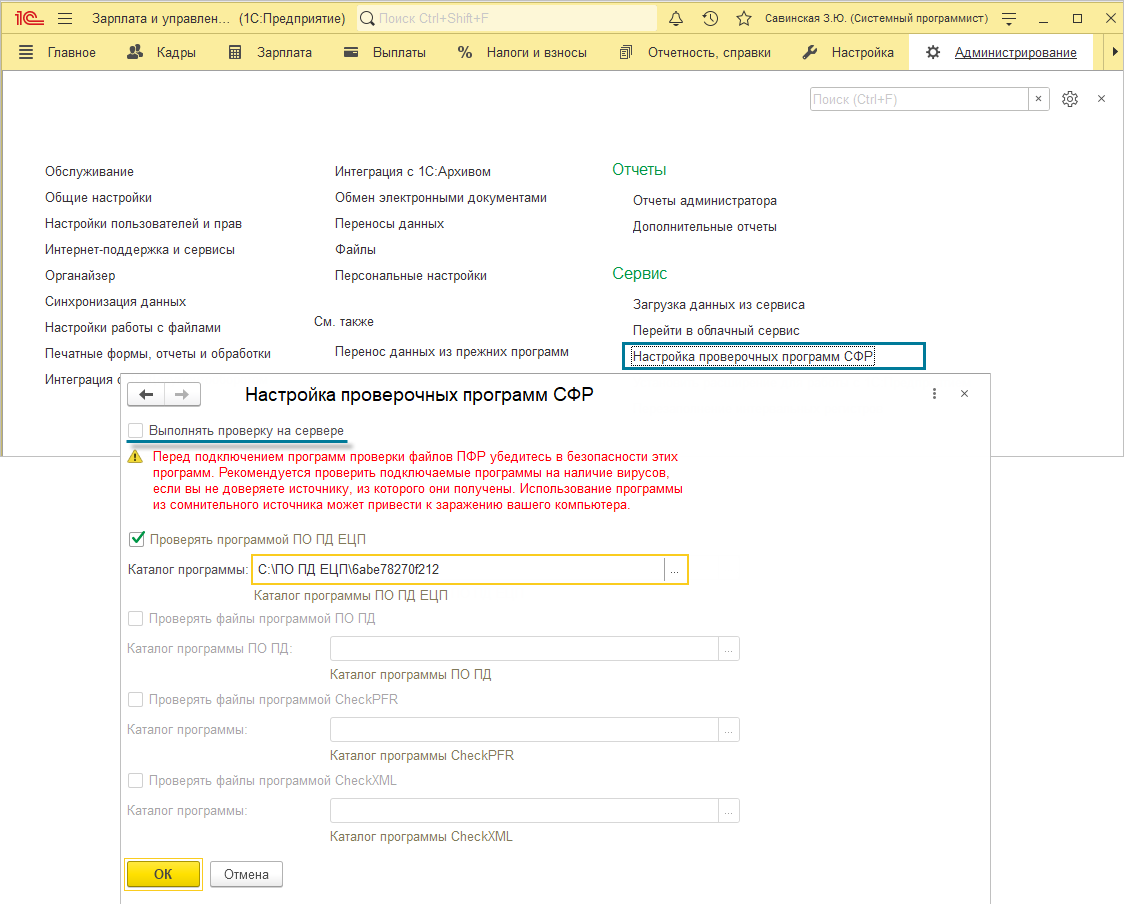Viewport: 1124px width, 904px height.
Task: Go back with the left arrow button
Action: 146,394
